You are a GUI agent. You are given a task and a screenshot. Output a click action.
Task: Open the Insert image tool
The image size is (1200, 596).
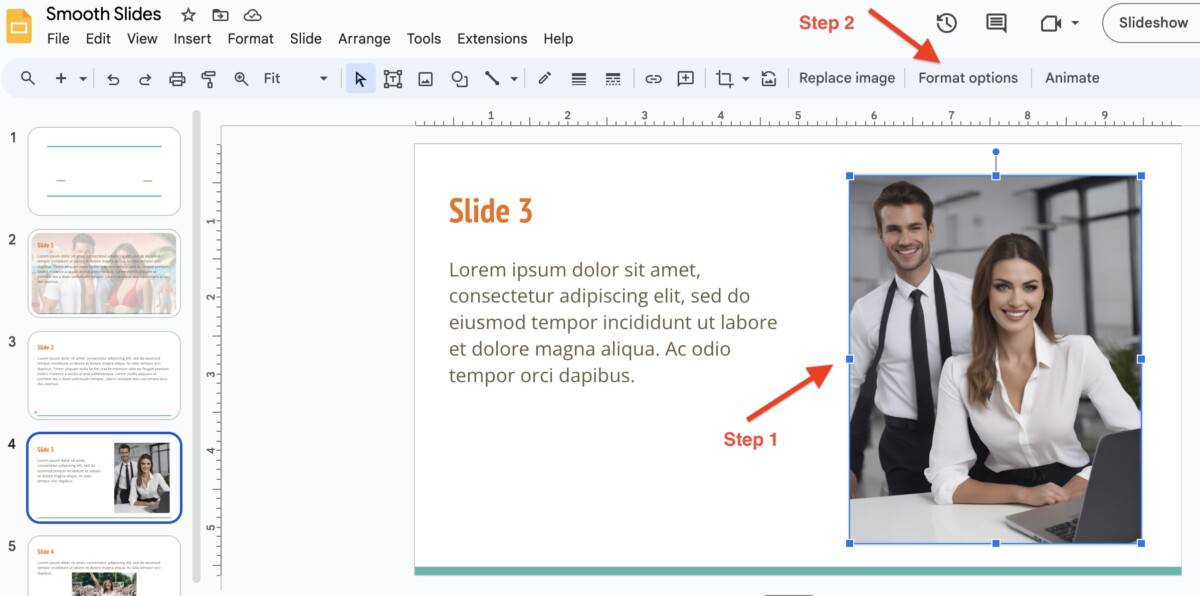point(425,77)
